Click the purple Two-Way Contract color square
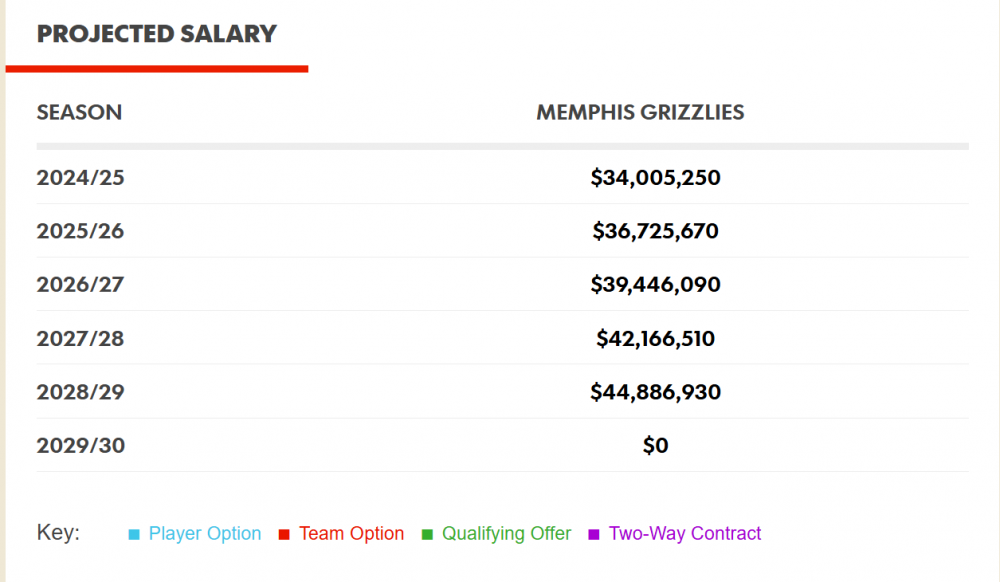The height and width of the screenshot is (582, 1000). [x=594, y=535]
